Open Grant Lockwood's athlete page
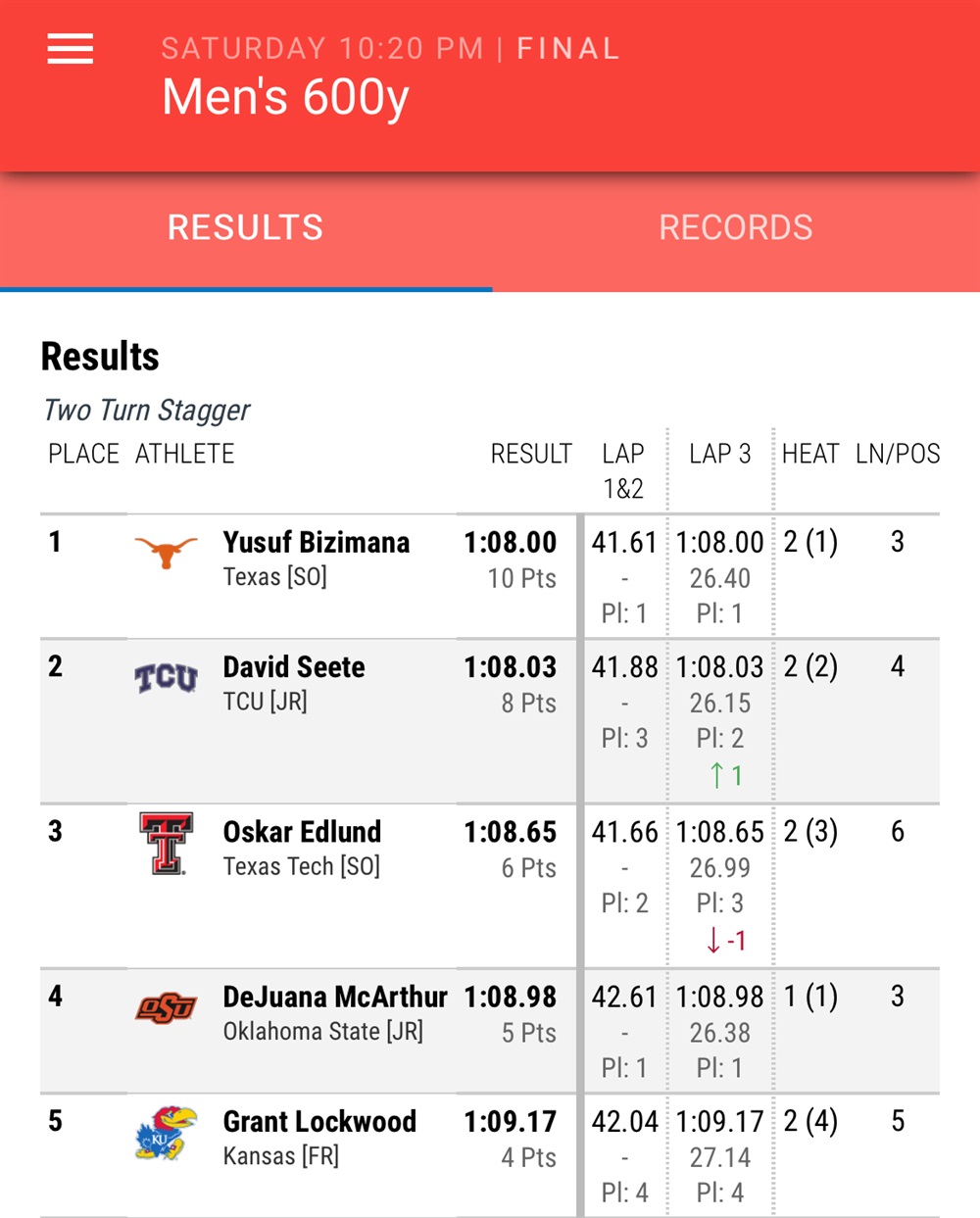This screenshot has width=980, height=1218. pos(319,1121)
